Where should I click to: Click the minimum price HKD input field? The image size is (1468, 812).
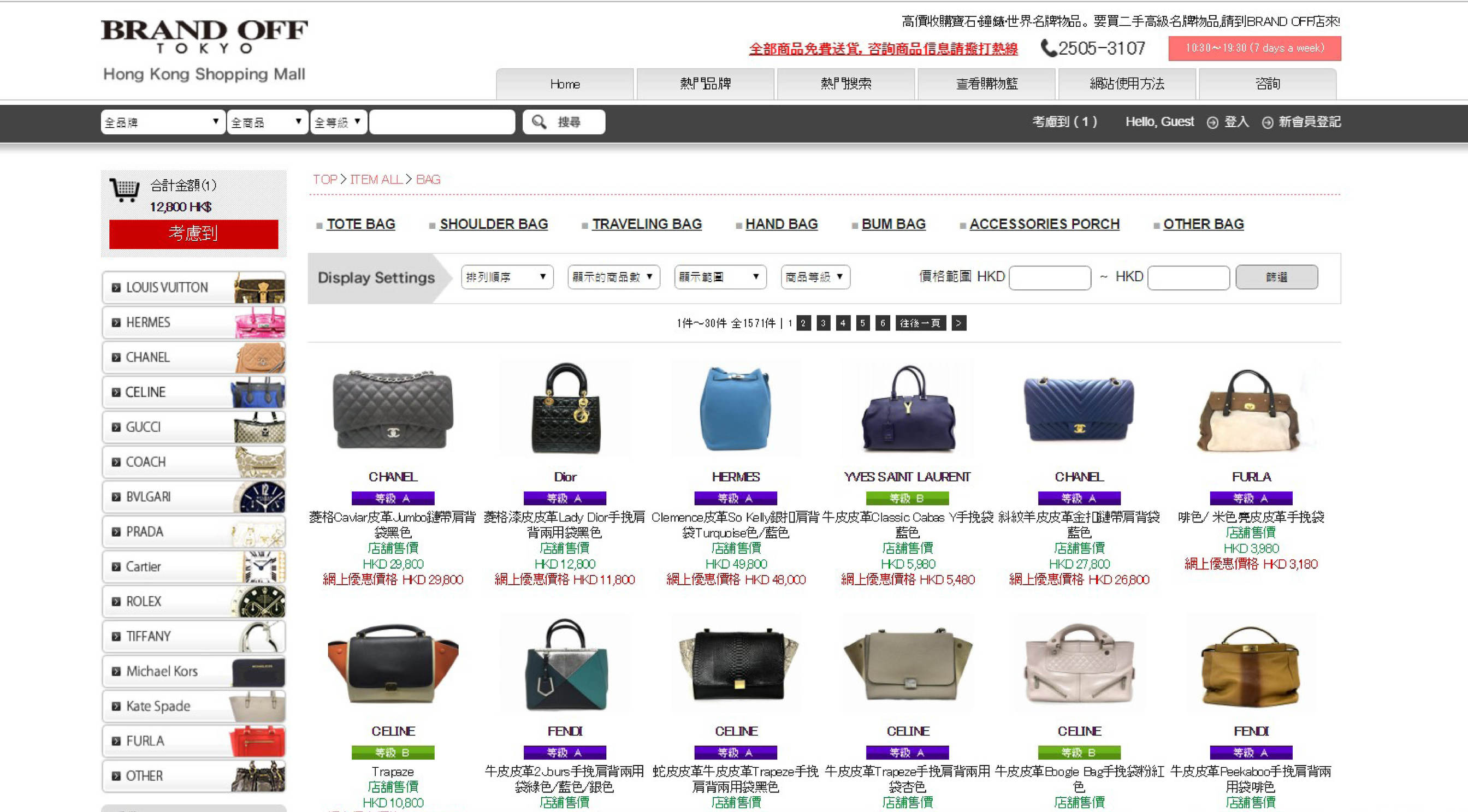1049,277
